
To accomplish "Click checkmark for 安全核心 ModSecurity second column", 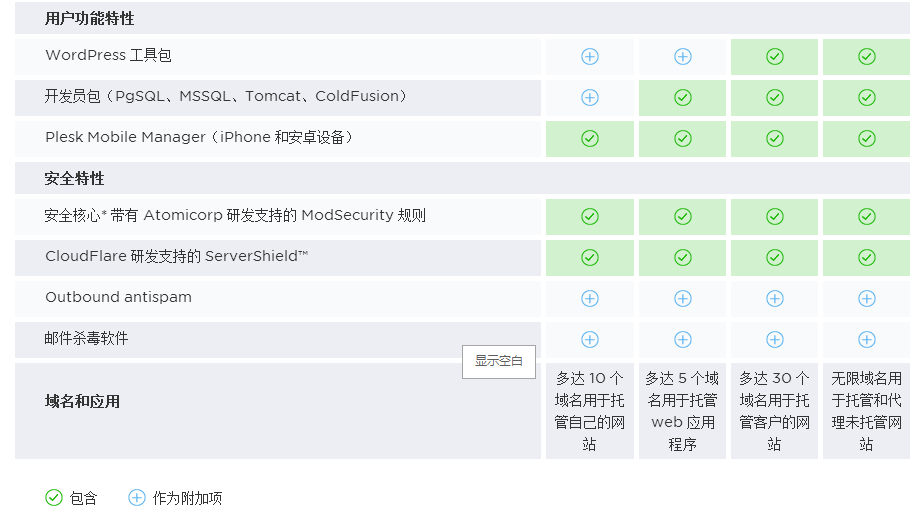I will click(x=682, y=217).
